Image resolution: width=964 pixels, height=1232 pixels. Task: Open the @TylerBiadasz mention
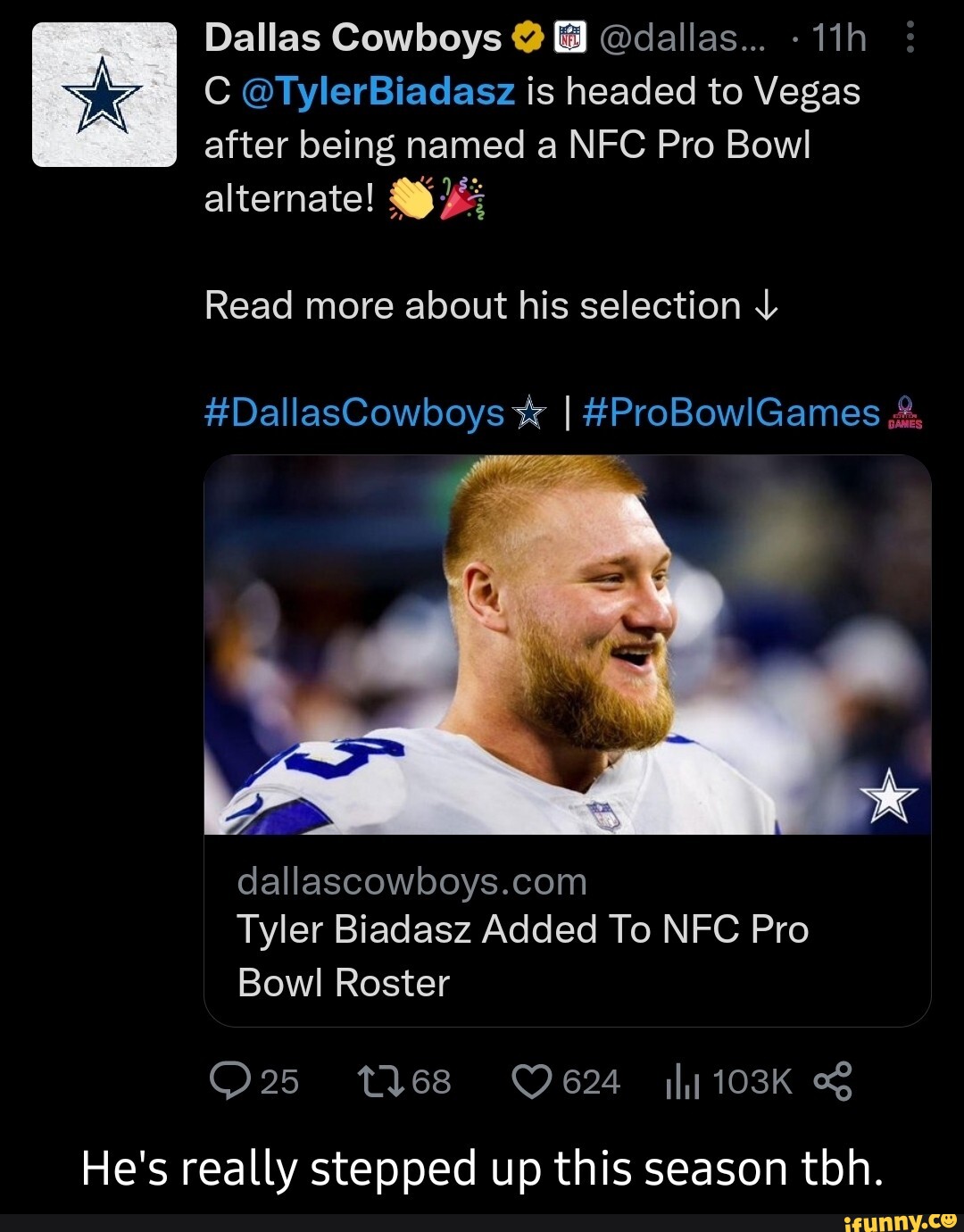tap(378, 91)
